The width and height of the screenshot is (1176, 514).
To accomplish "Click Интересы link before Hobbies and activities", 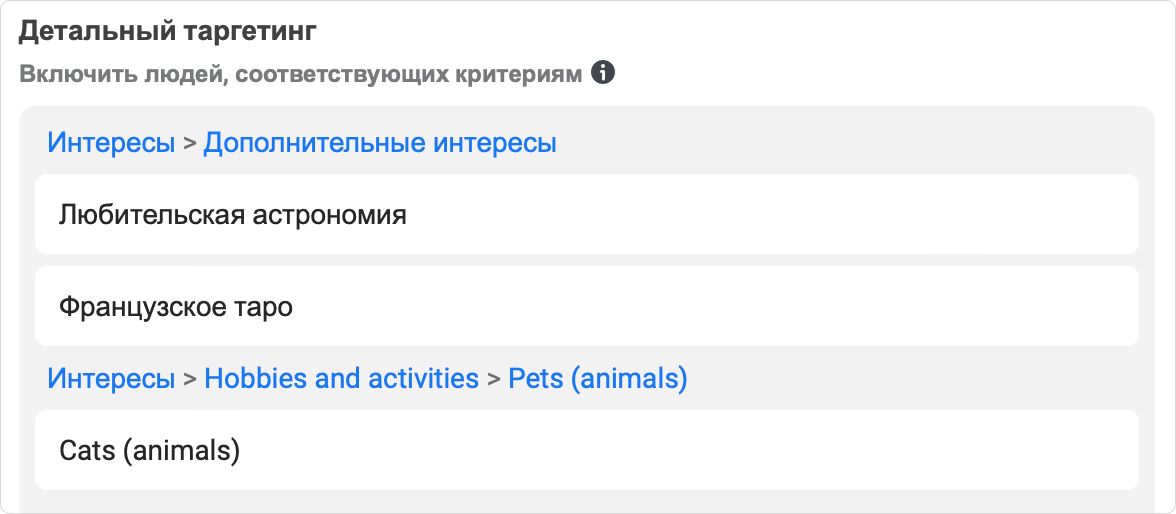I will (111, 379).
